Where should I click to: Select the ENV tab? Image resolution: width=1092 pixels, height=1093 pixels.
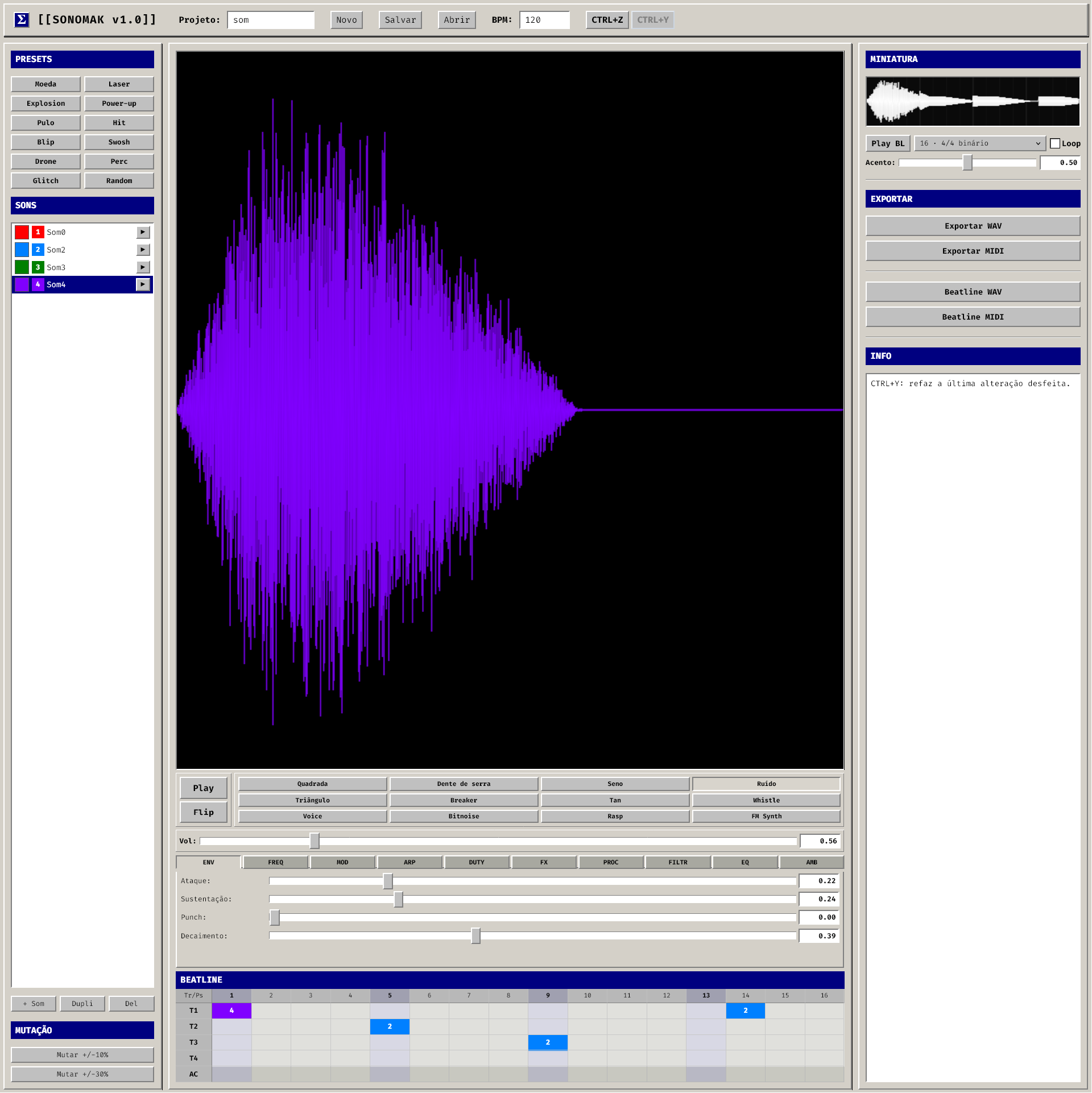209,862
